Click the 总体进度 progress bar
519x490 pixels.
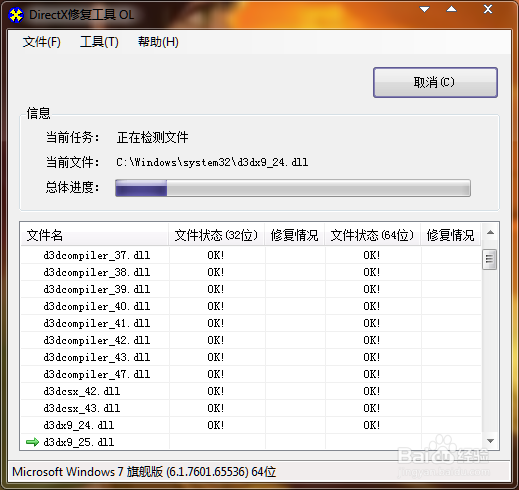[x=293, y=188]
